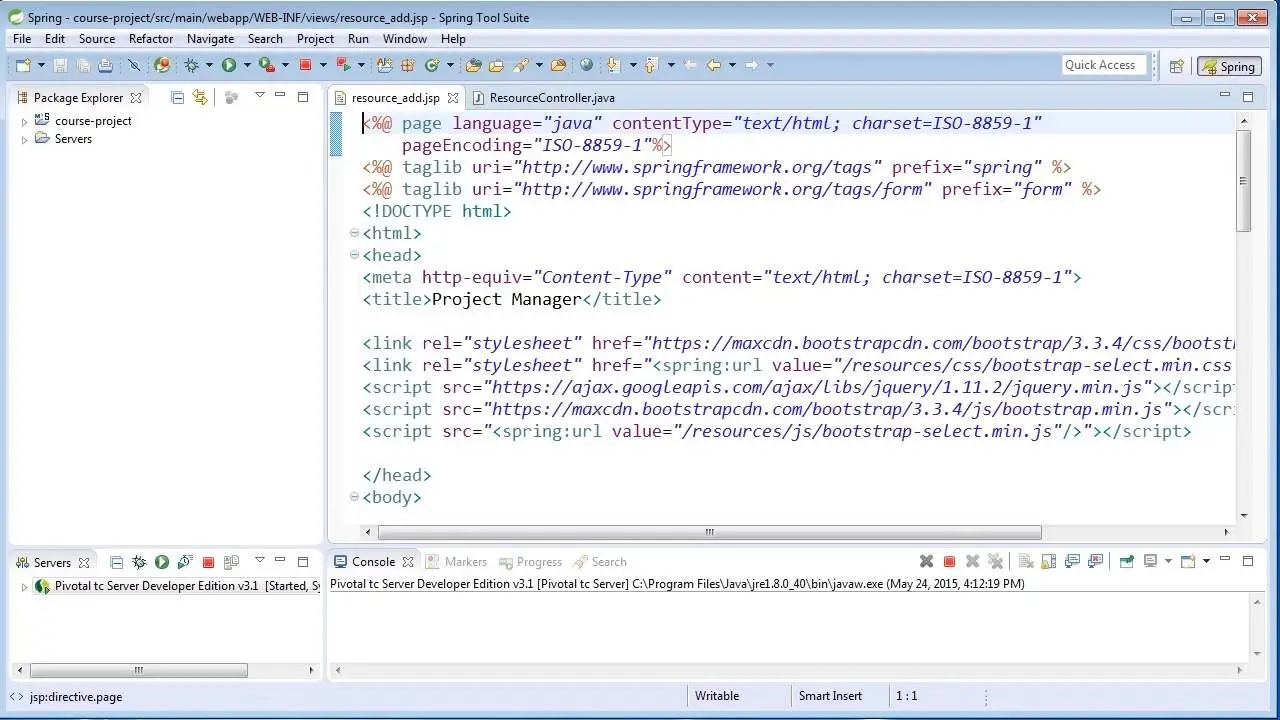This screenshot has height=720, width=1280.
Task: Open the Help menu
Action: click(x=453, y=39)
